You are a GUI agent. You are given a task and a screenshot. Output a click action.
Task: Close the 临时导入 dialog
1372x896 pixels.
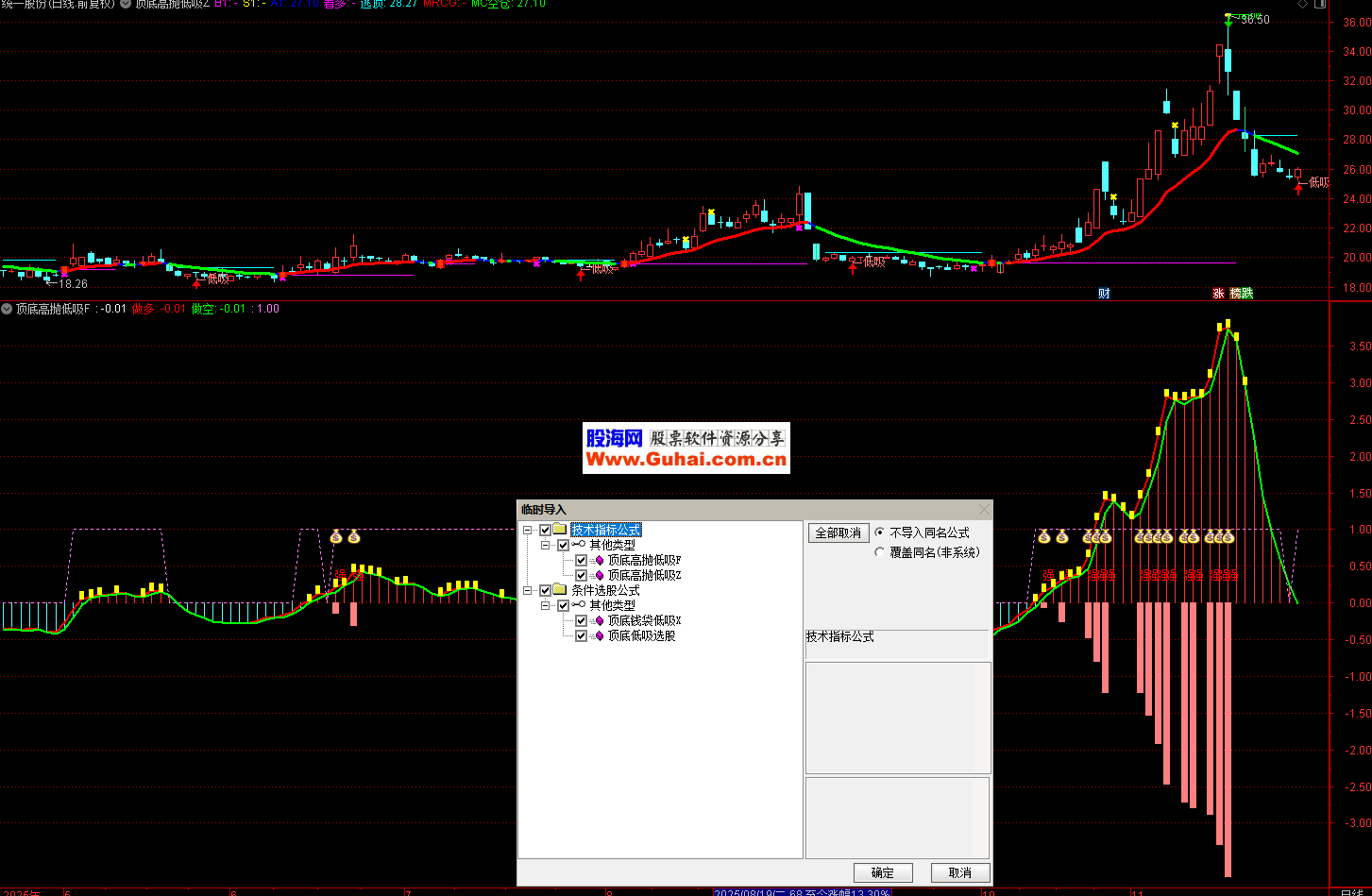point(984,510)
